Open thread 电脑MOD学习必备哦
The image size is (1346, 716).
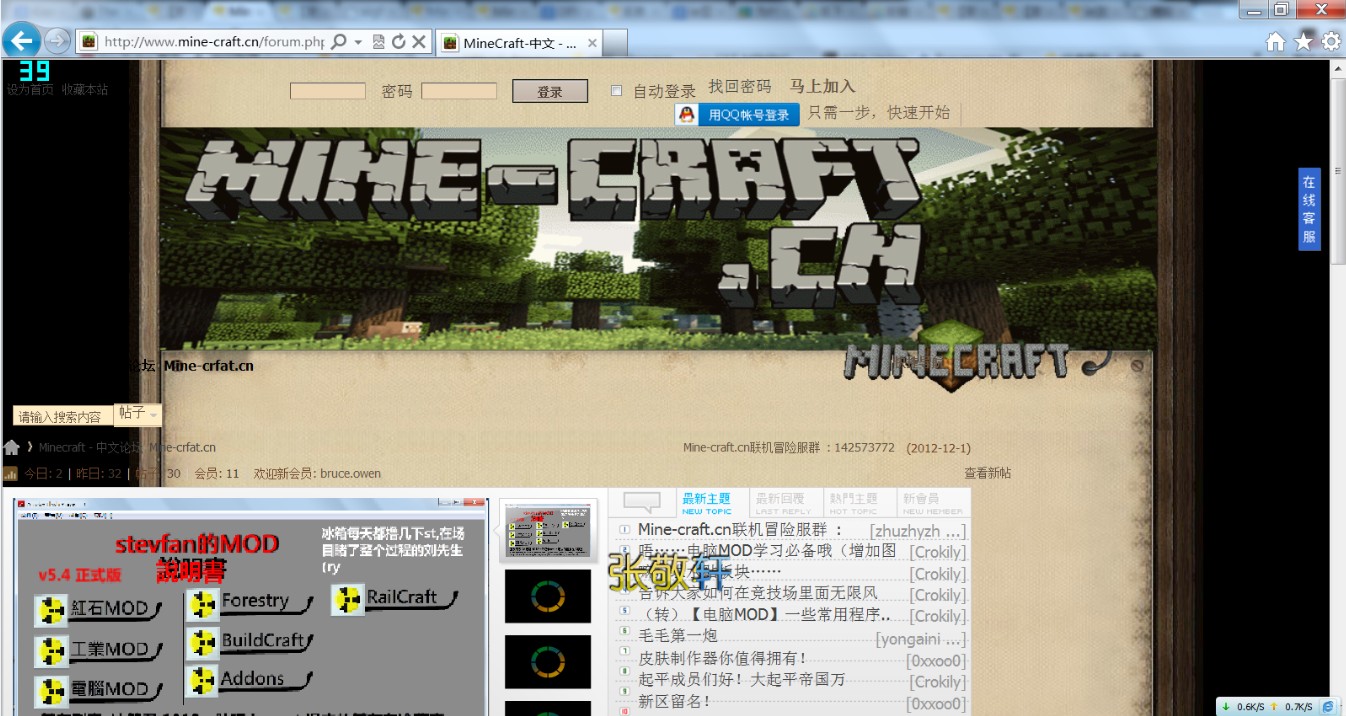tap(767, 551)
